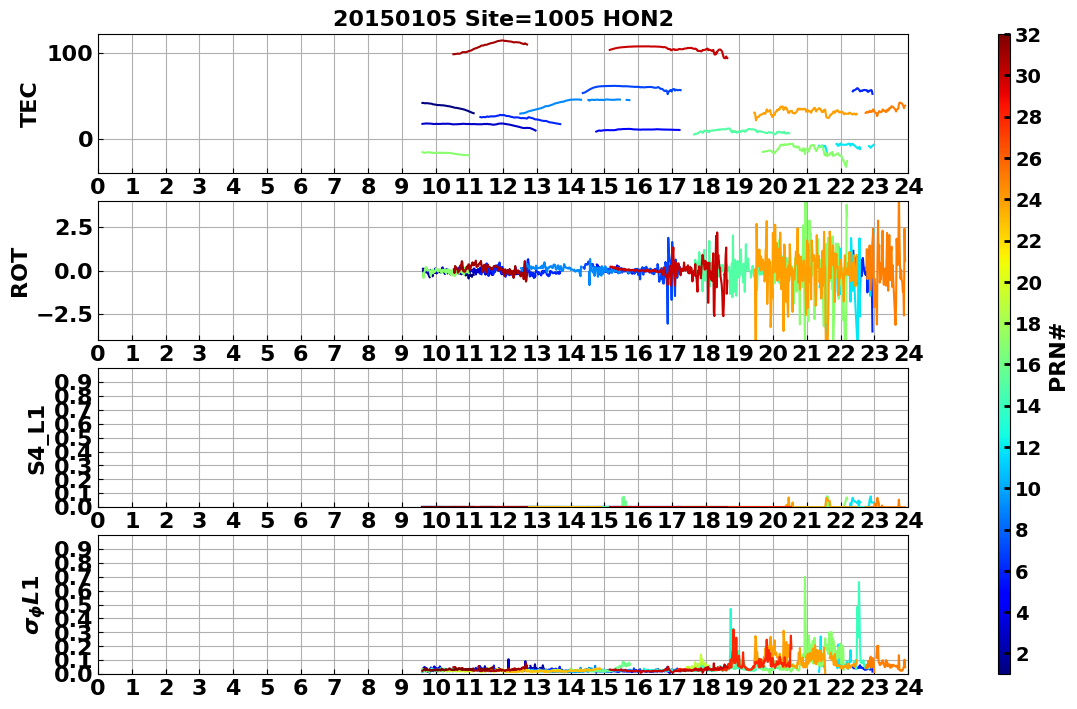Viewport: 1077px width, 709px height.
Task: Click colorbar tick label 12
Action: 1028,447
